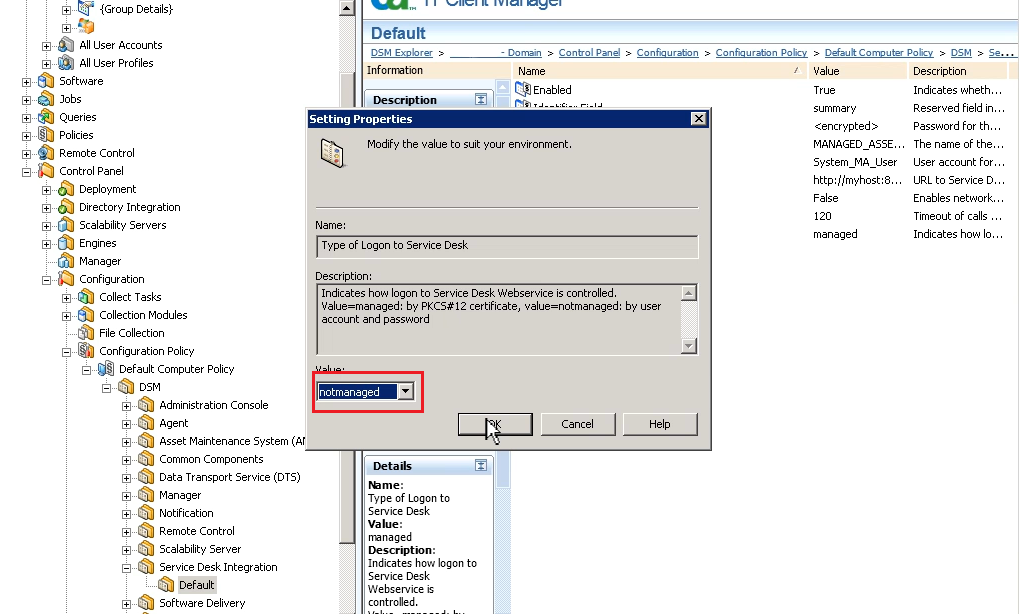Click the All User Accounts icon

point(66,45)
